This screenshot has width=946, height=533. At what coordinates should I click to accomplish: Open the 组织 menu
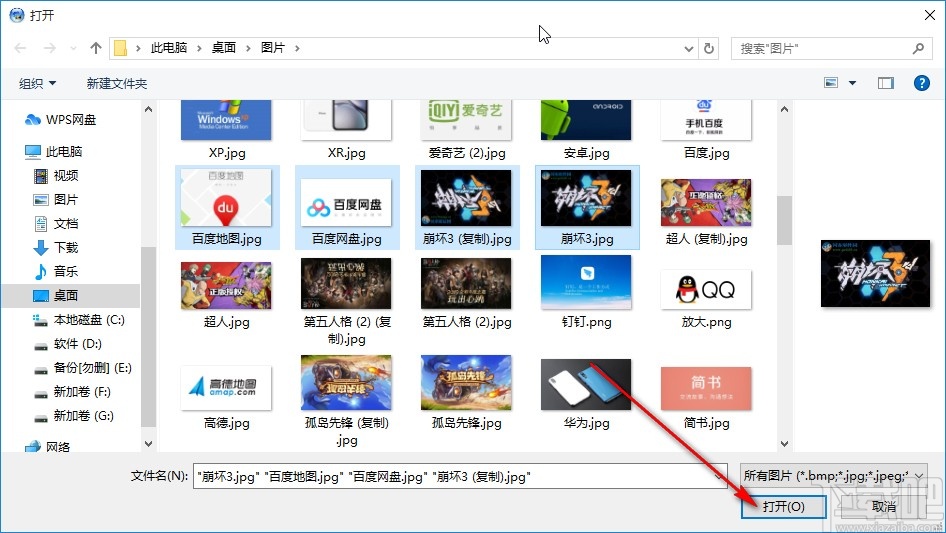coord(37,83)
